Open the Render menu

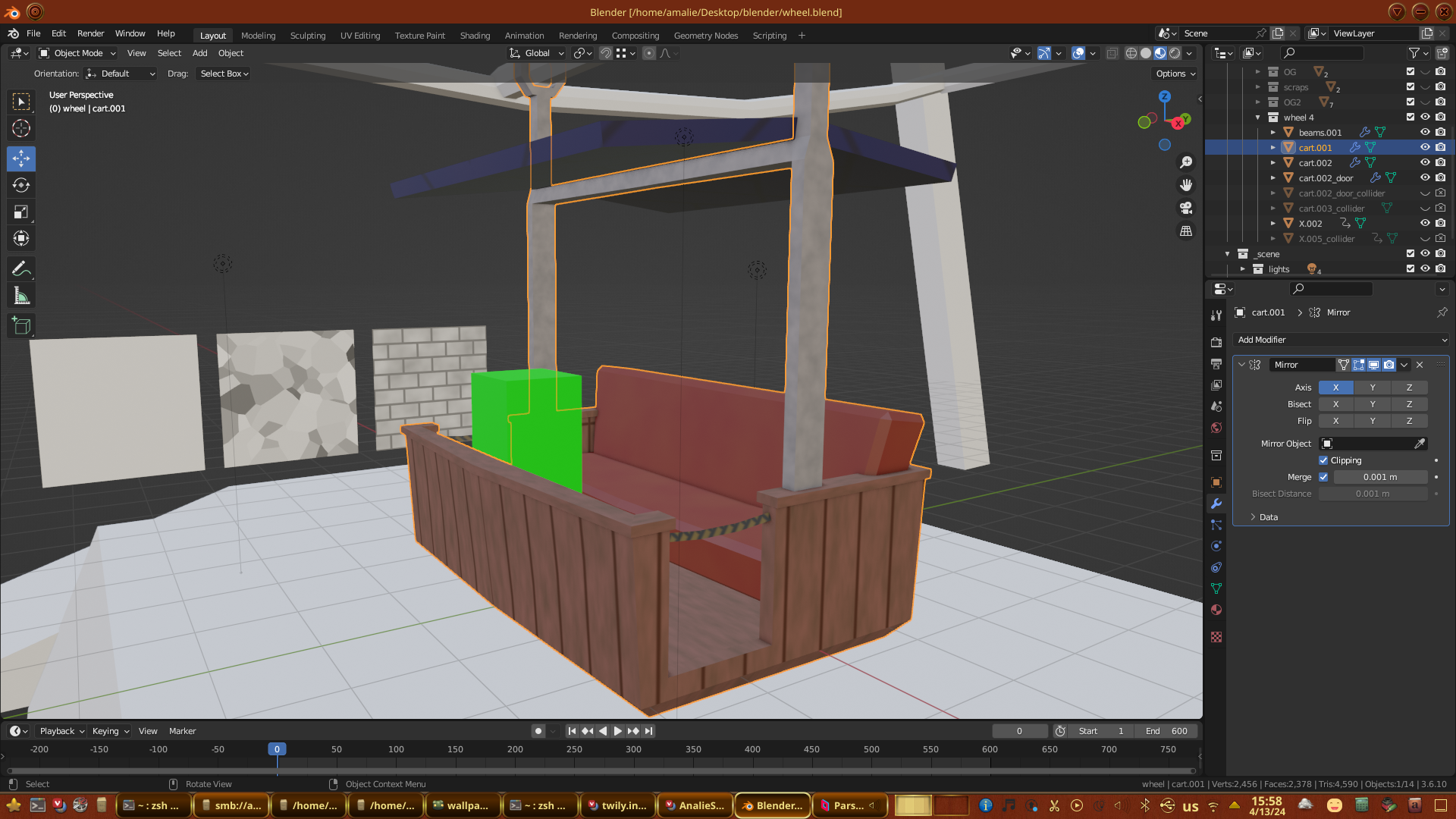tap(90, 33)
